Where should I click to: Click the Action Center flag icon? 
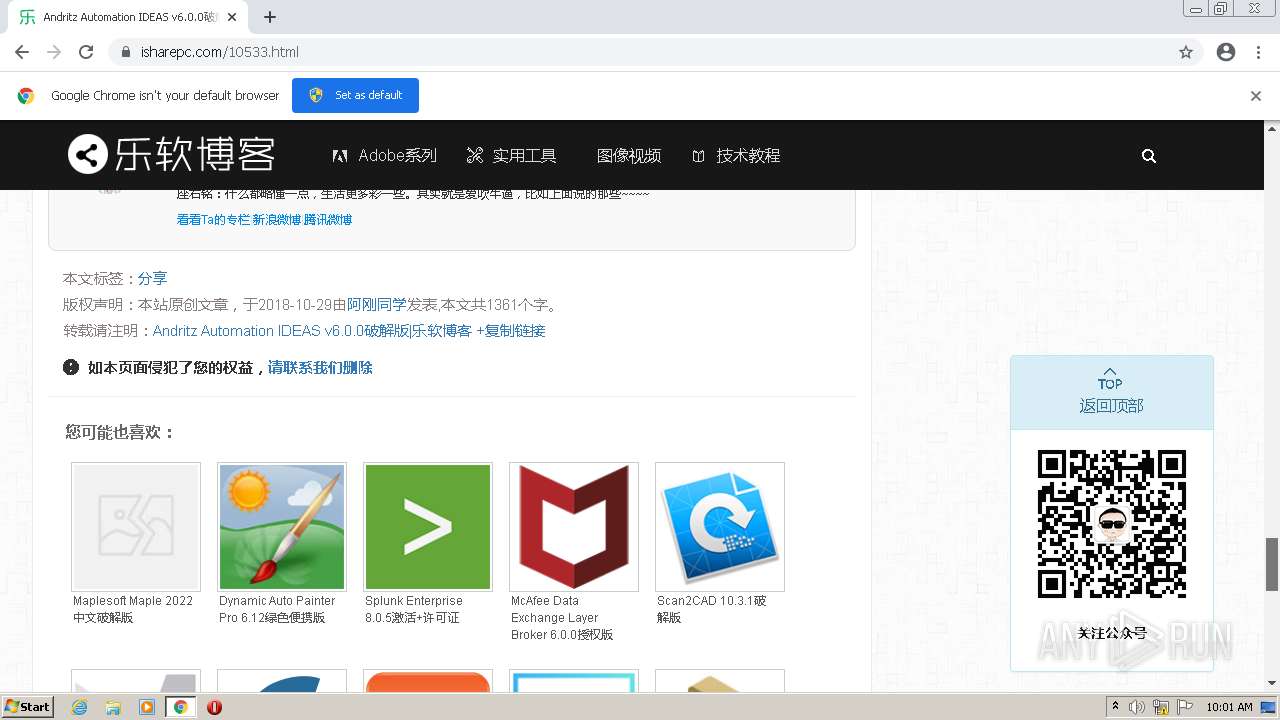(x=1185, y=707)
